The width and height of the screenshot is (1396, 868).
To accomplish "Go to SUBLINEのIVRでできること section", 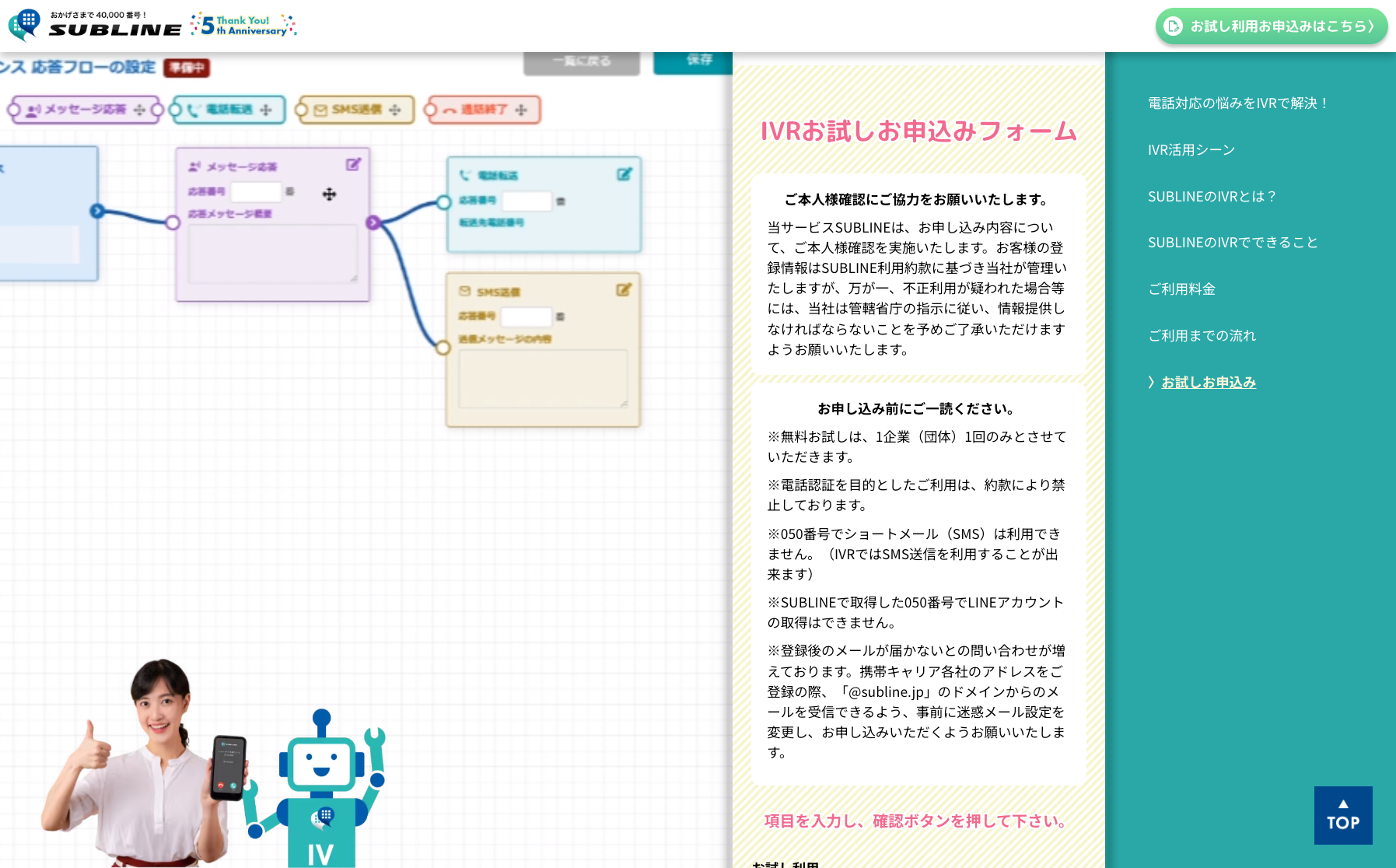I will click(1233, 243).
